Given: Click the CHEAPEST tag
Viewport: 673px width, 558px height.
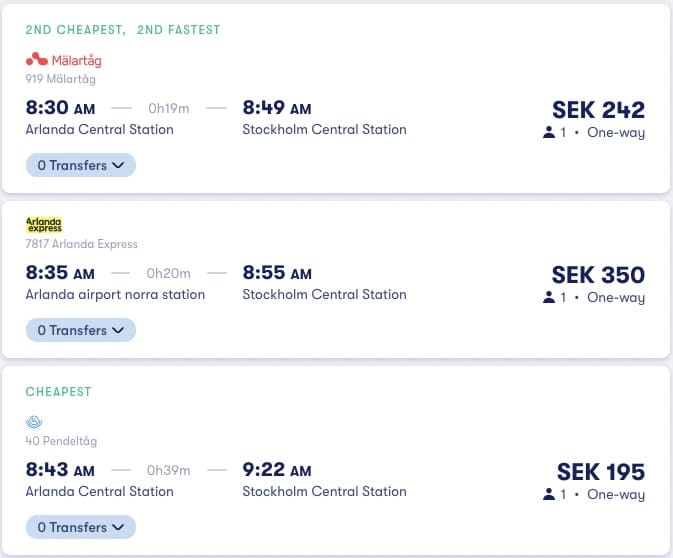Looking at the screenshot, I should pyautogui.click(x=58, y=391).
